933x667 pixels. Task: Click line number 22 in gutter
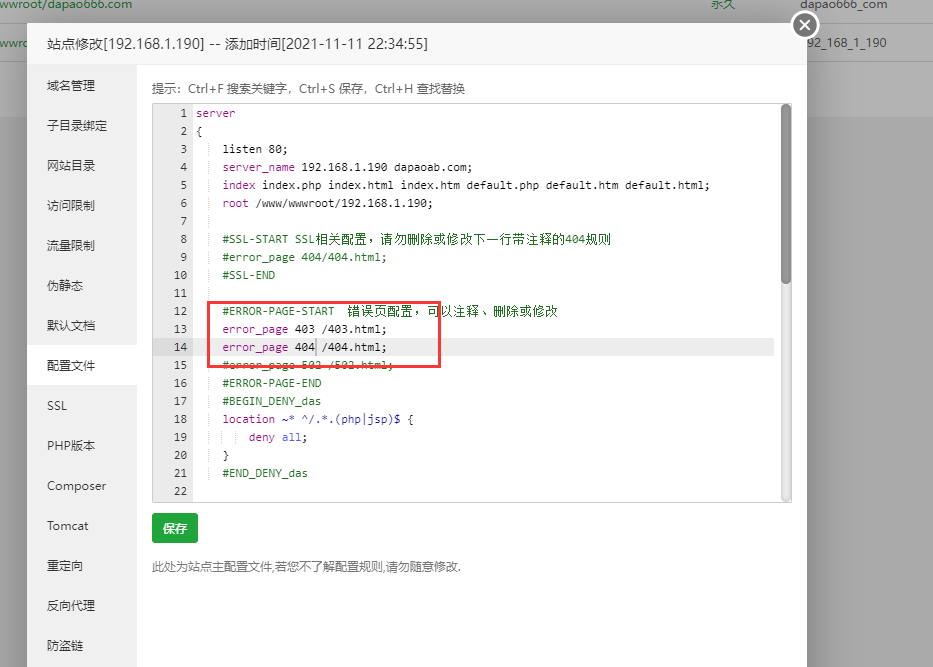coord(180,491)
